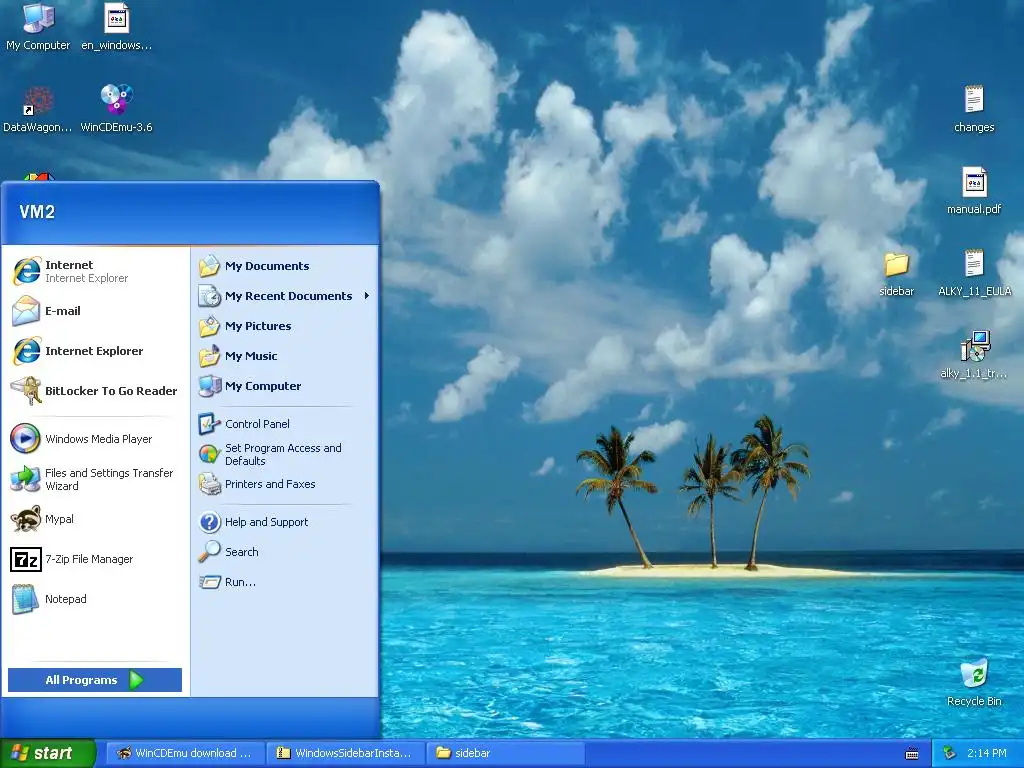Open My Pictures folder
This screenshot has height=768, width=1024.
284,326
